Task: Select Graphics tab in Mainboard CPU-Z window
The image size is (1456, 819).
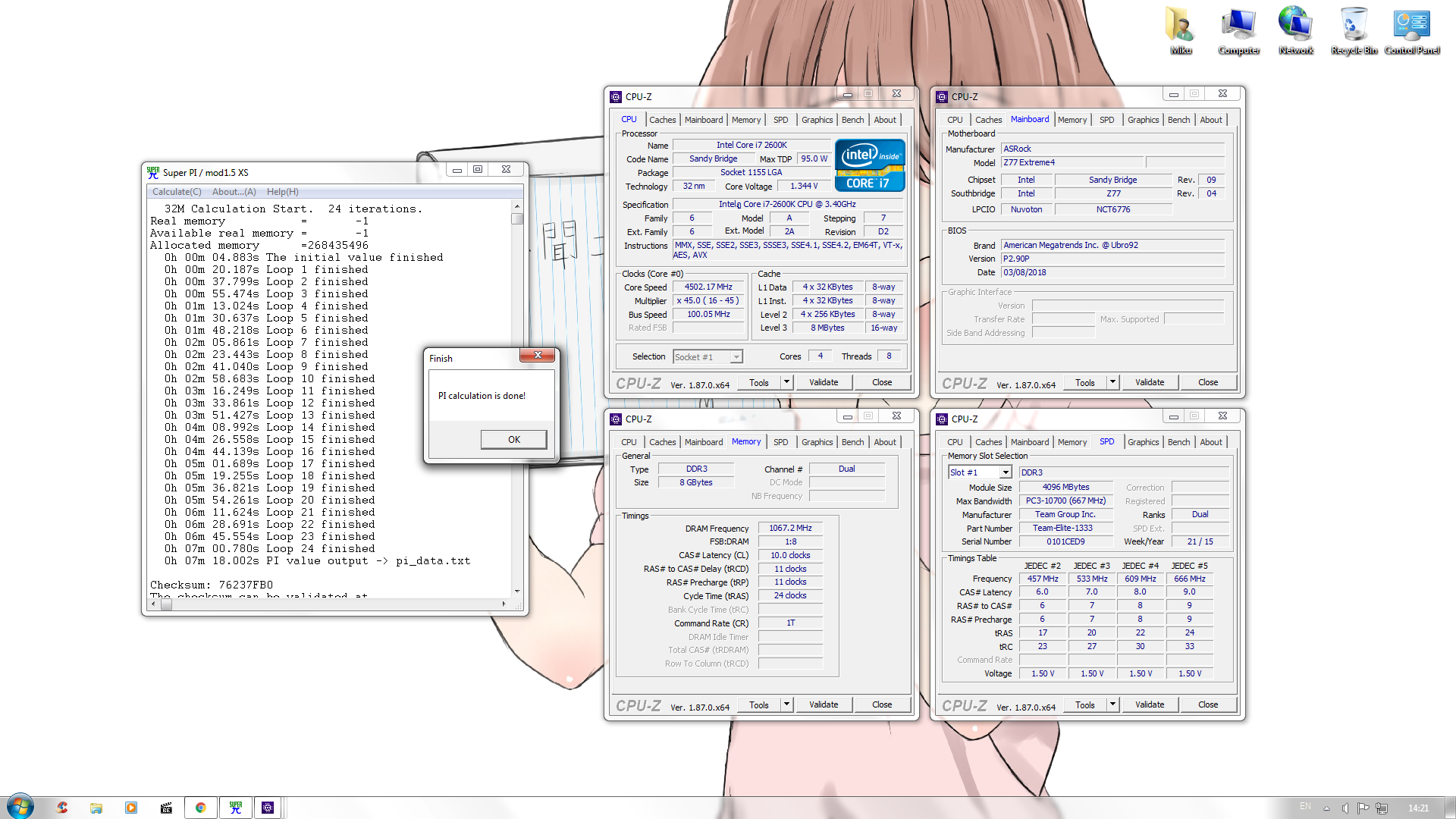Action: (x=1143, y=120)
